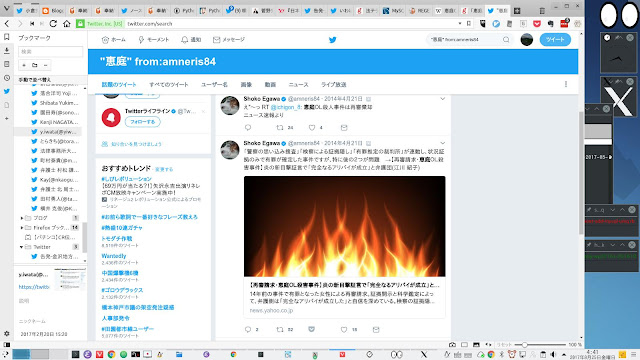Open Vivaldi settings gear icon
Screen dimensions: 640x360
7,333
